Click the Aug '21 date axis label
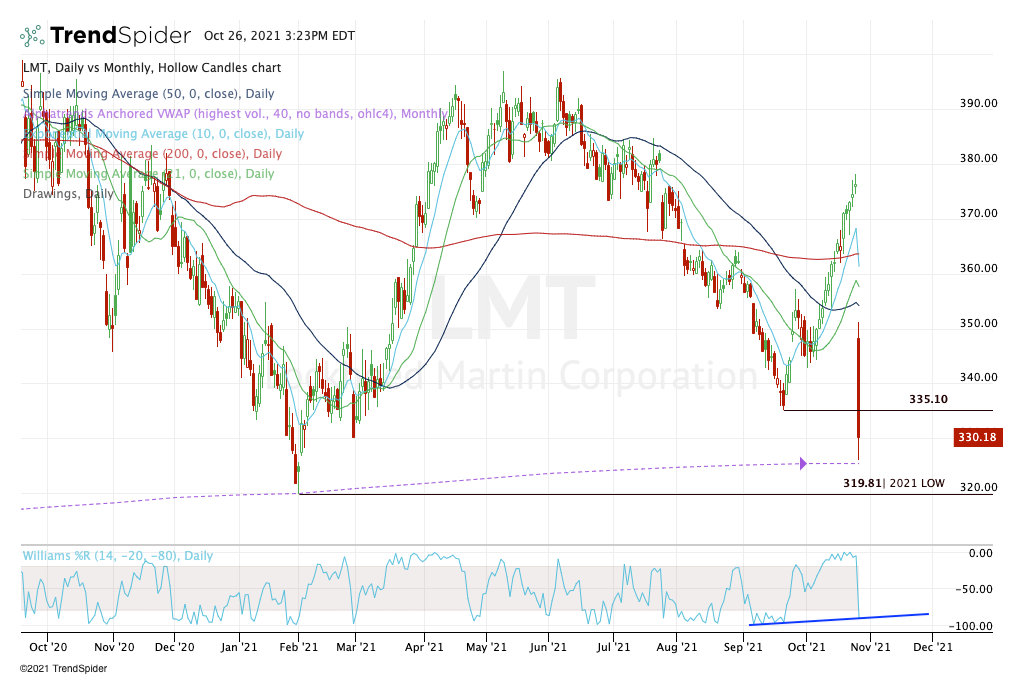1023x678 pixels. 677,647
